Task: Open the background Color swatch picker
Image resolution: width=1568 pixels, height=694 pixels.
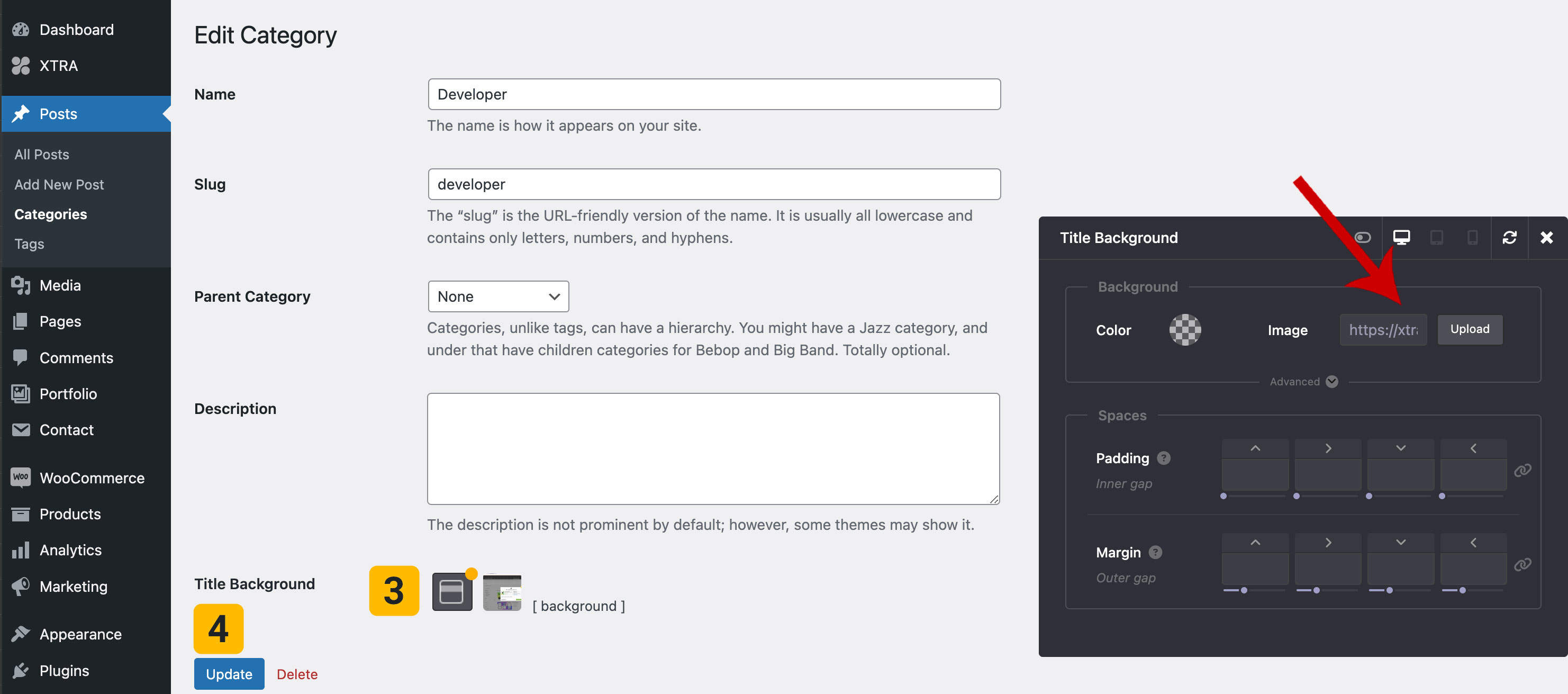Action: tap(1184, 330)
